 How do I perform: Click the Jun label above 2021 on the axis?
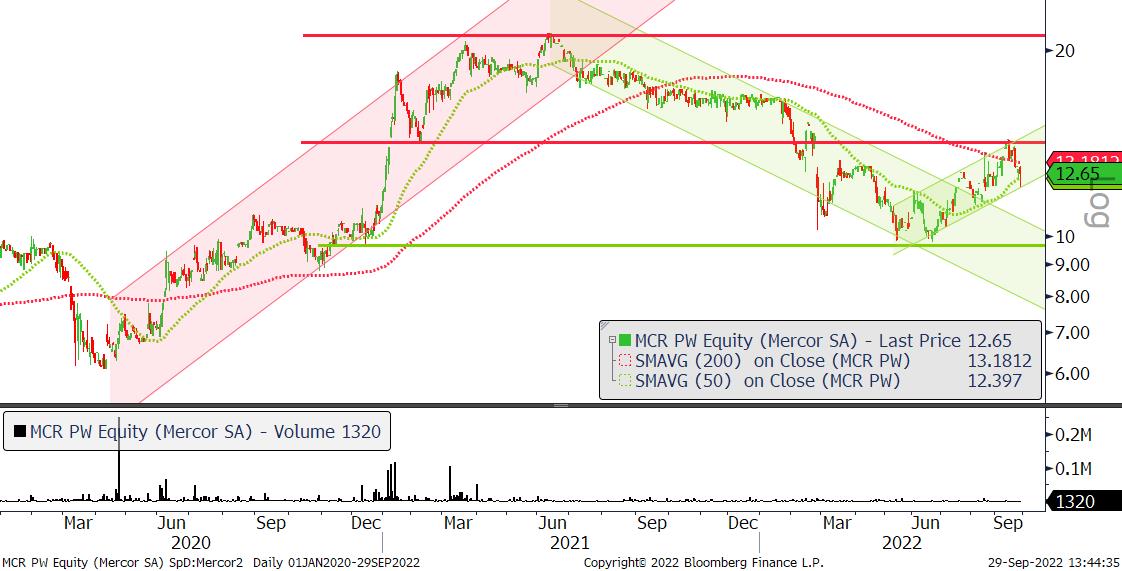(552, 523)
